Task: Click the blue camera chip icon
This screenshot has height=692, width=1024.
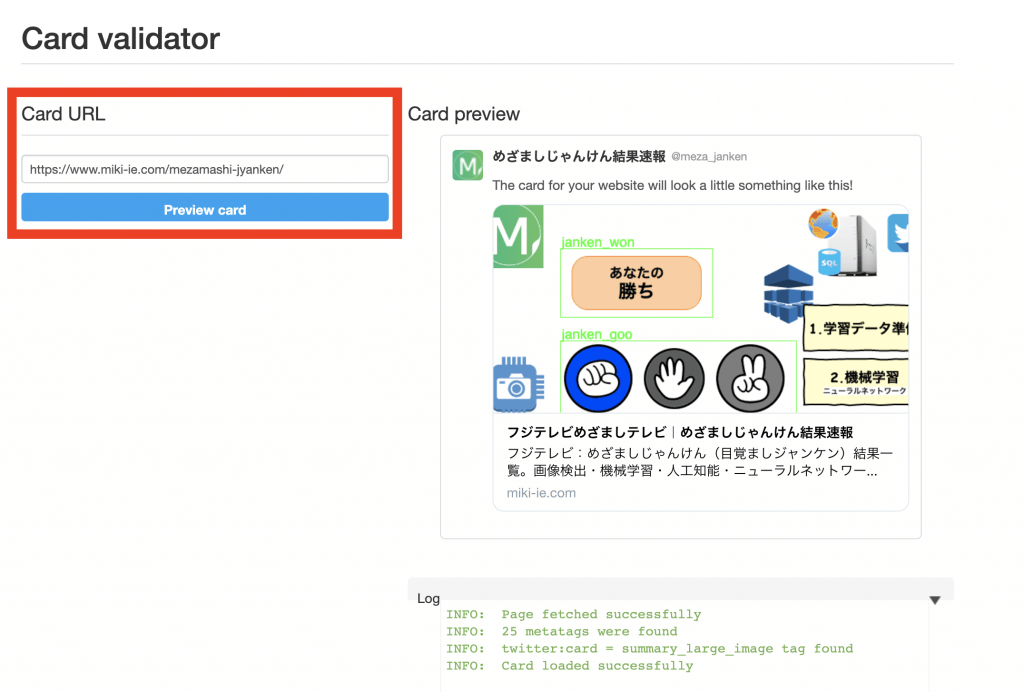Action: pos(516,385)
